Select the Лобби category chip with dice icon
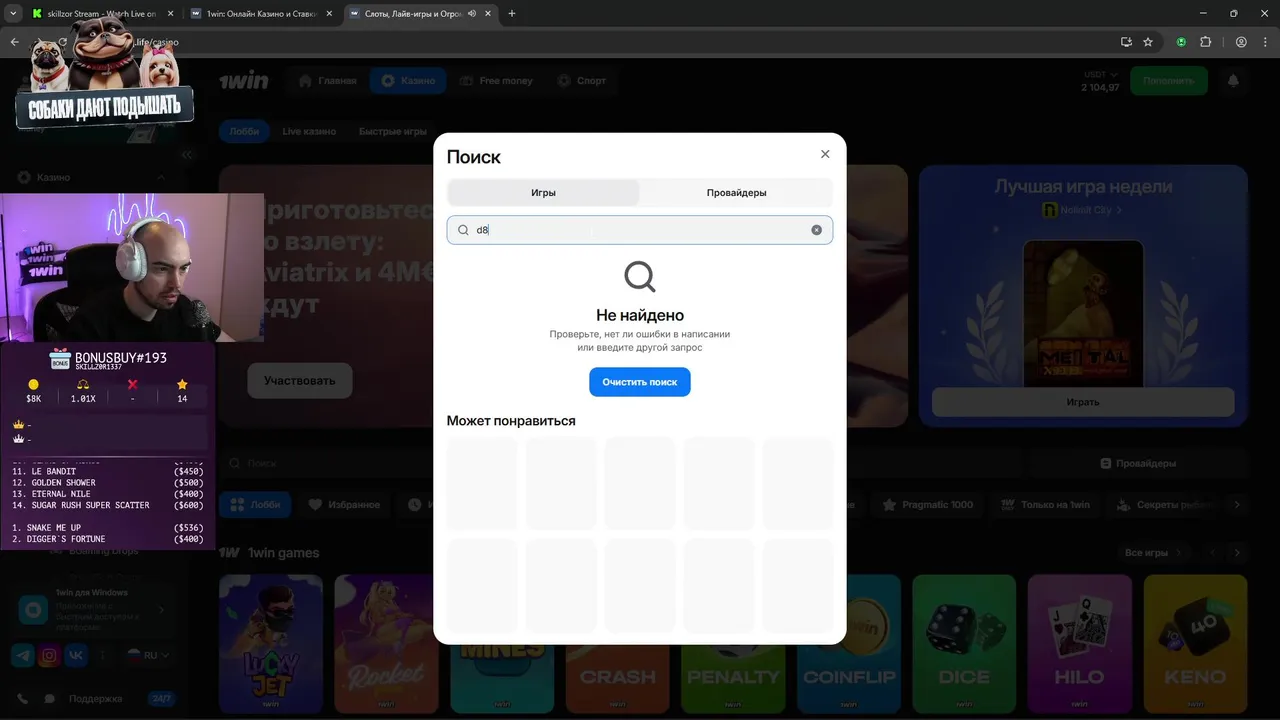The image size is (1280, 720). tap(255, 505)
